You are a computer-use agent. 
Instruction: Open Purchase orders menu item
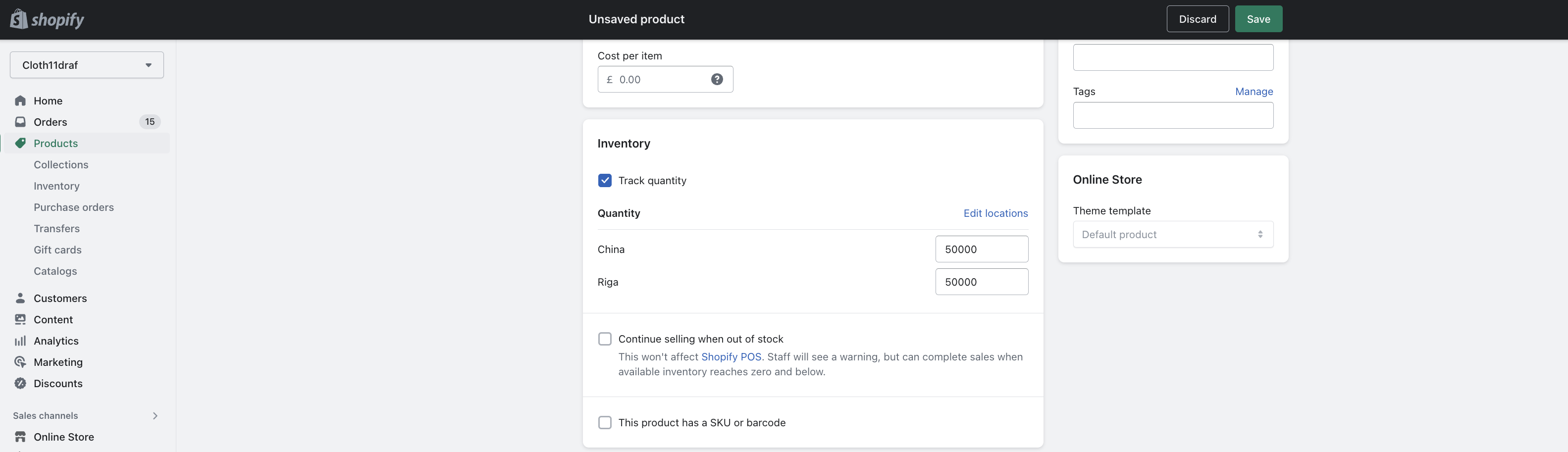coord(74,207)
